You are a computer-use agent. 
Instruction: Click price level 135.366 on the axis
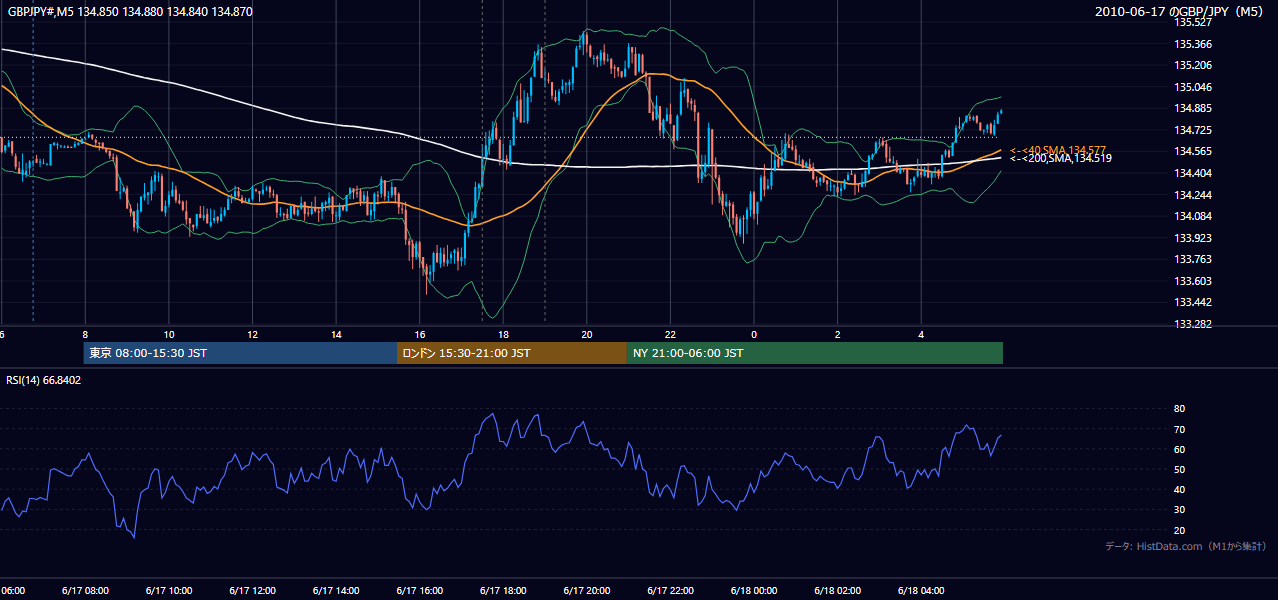[x=1192, y=44]
